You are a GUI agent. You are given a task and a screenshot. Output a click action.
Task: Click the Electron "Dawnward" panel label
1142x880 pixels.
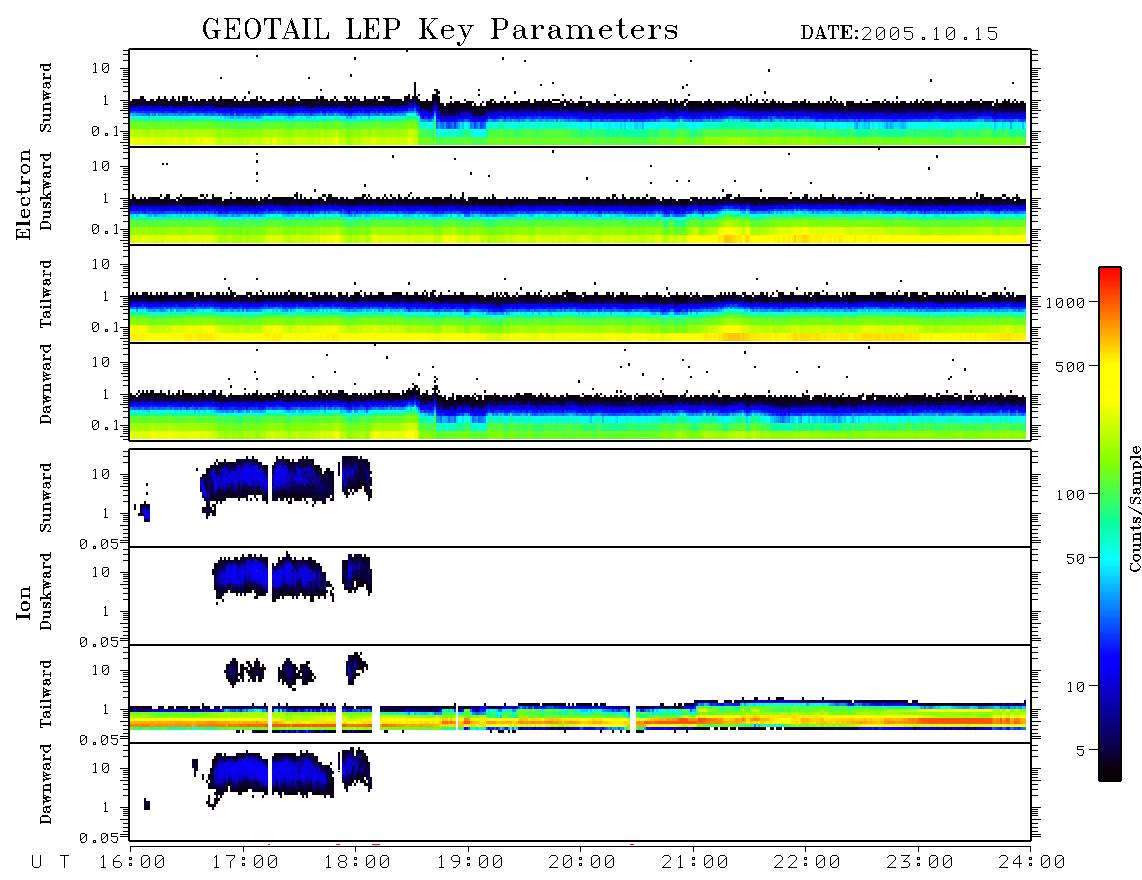coord(46,384)
